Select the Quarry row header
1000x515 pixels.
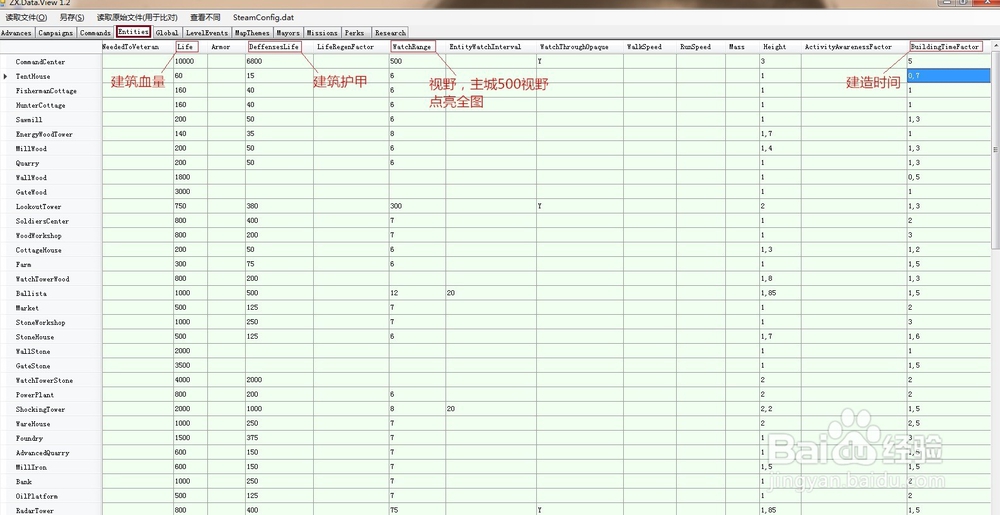coord(51,163)
